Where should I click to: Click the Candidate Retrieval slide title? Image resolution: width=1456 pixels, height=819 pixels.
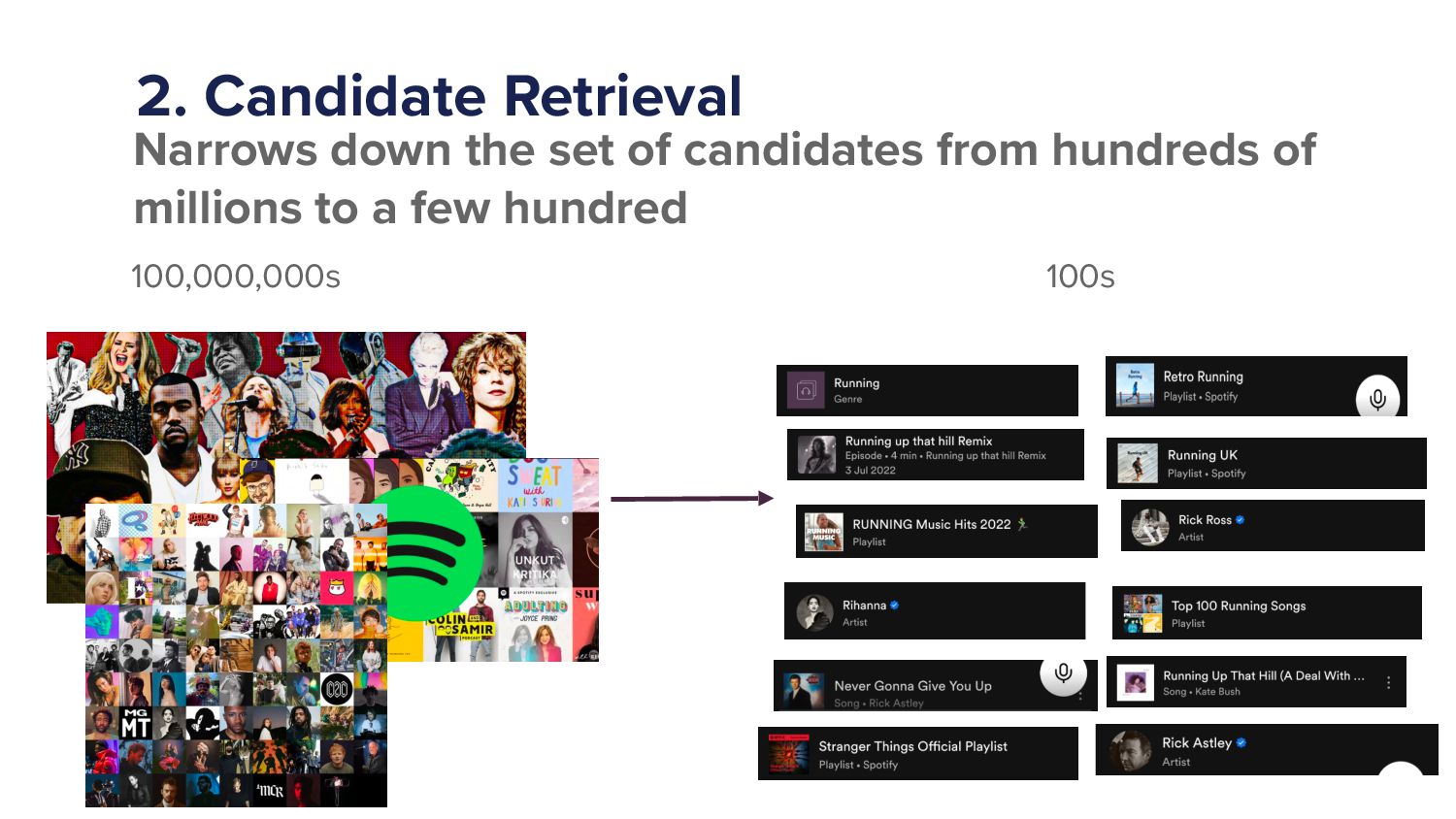[x=439, y=96]
